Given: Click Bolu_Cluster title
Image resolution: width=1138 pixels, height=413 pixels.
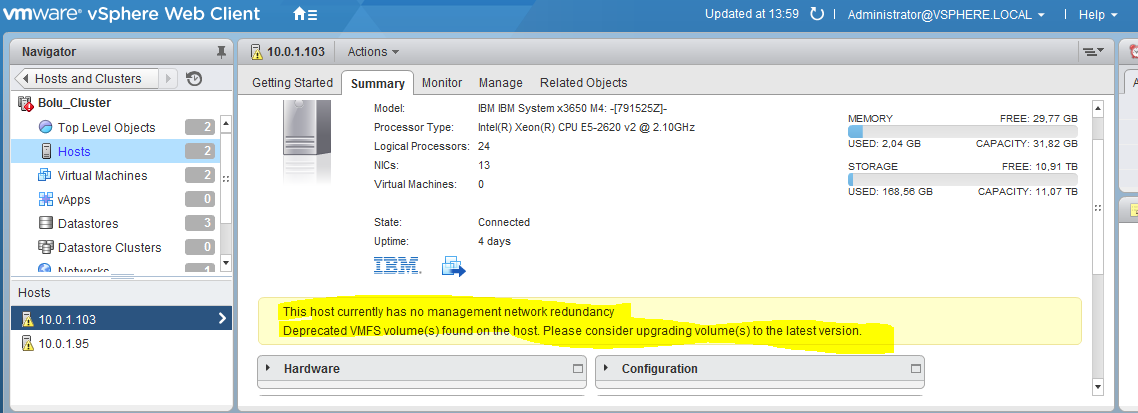Looking at the screenshot, I should [74, 103].
